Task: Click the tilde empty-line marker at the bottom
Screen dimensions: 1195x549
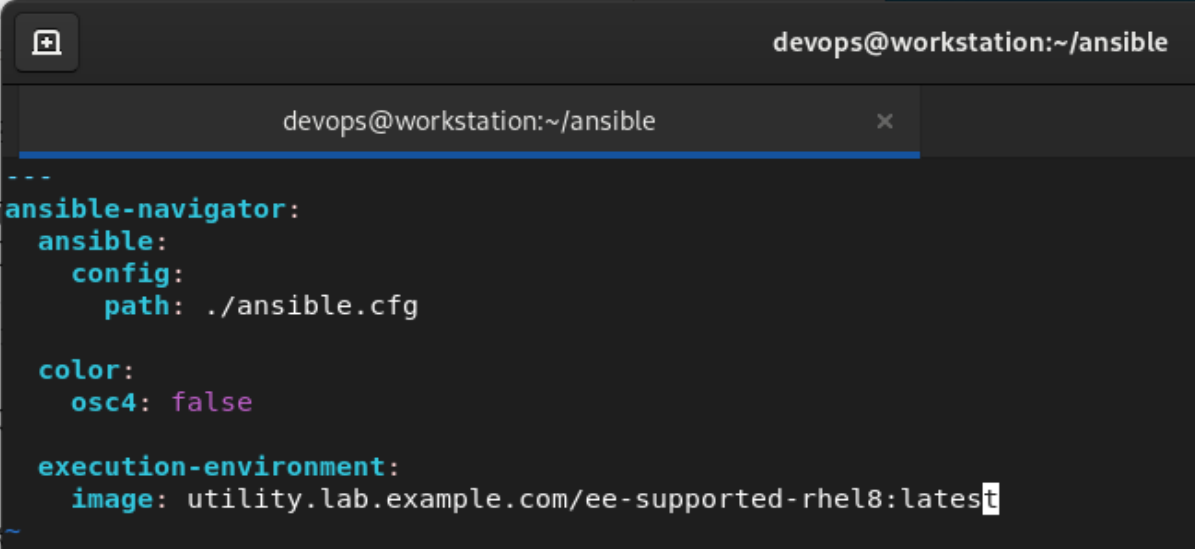Action: coord(11,531)
